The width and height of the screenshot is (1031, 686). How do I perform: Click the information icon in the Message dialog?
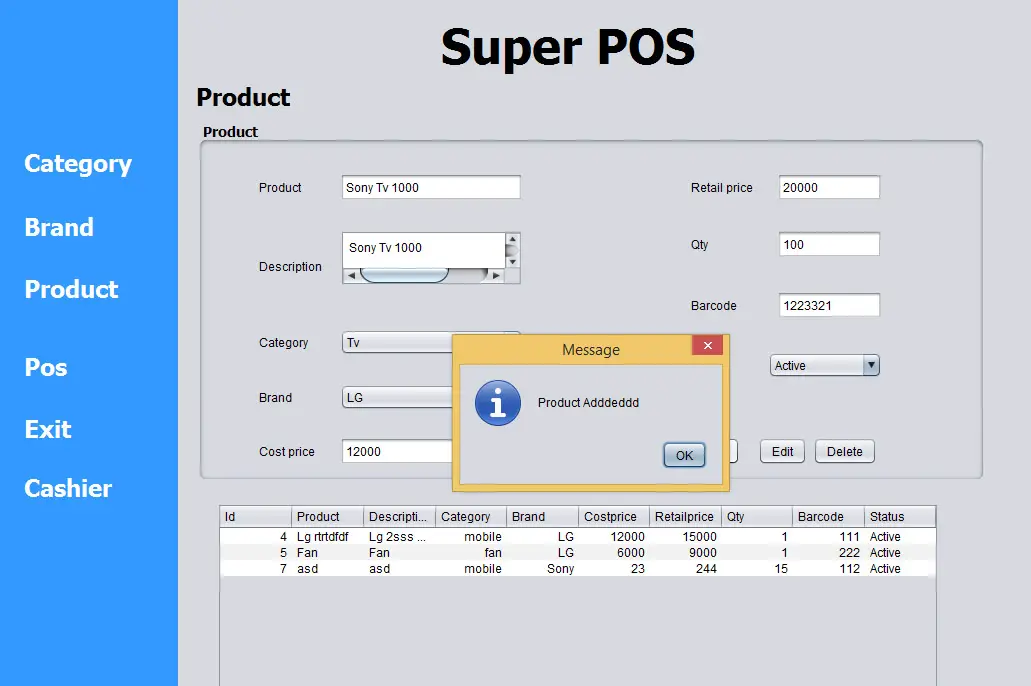pos(497,402)
